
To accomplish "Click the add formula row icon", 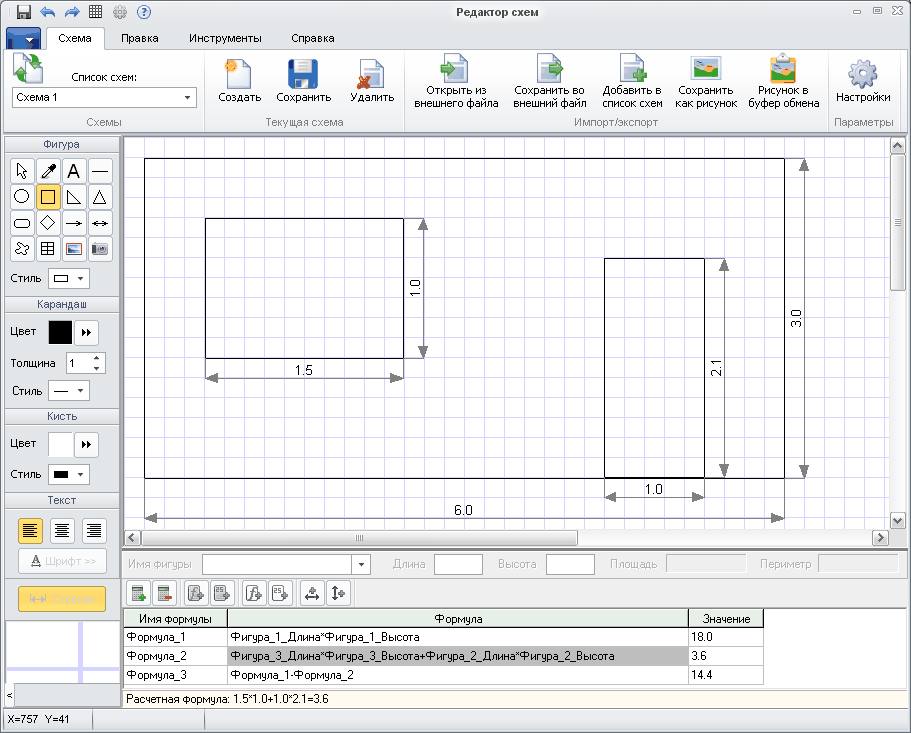I will click(139, 593).
